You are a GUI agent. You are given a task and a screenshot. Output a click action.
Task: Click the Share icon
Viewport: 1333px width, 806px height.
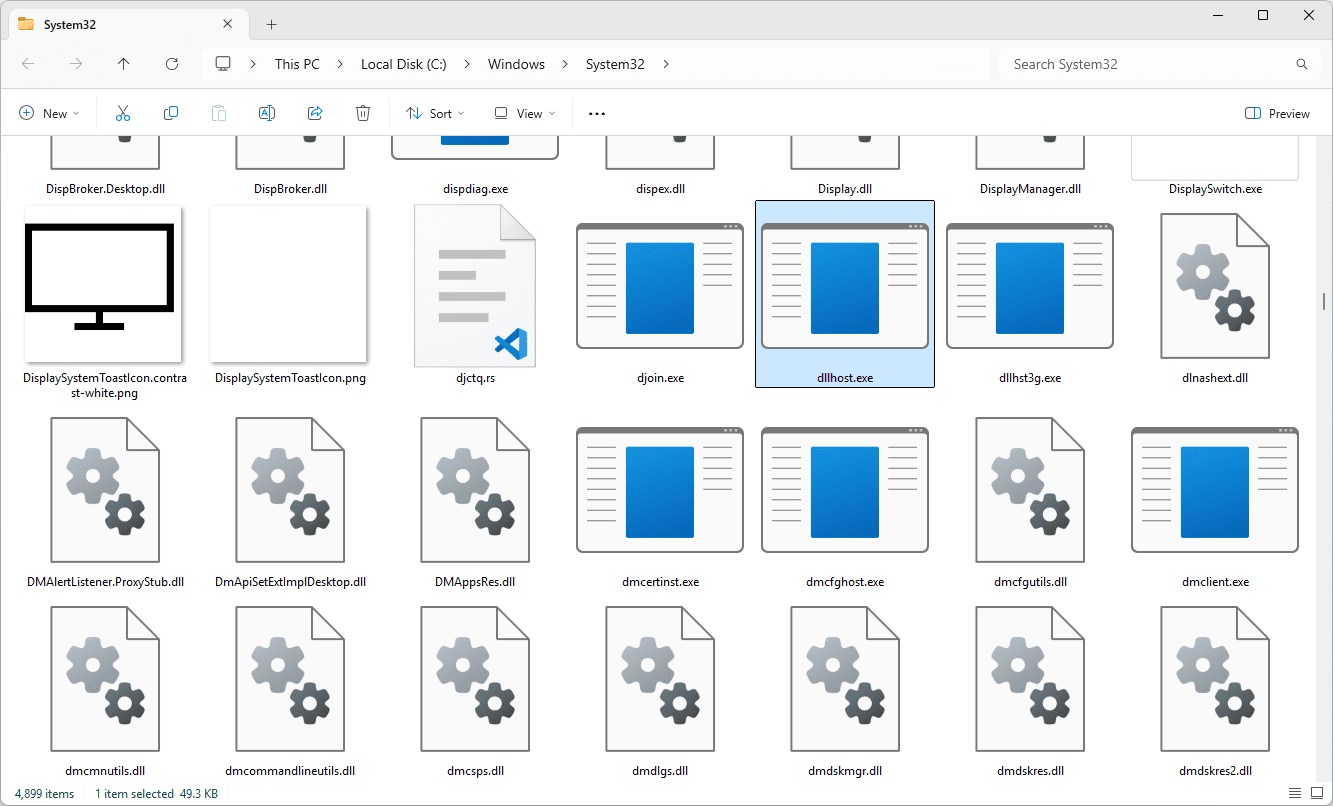pyautogui.click(x=315, y=114)
